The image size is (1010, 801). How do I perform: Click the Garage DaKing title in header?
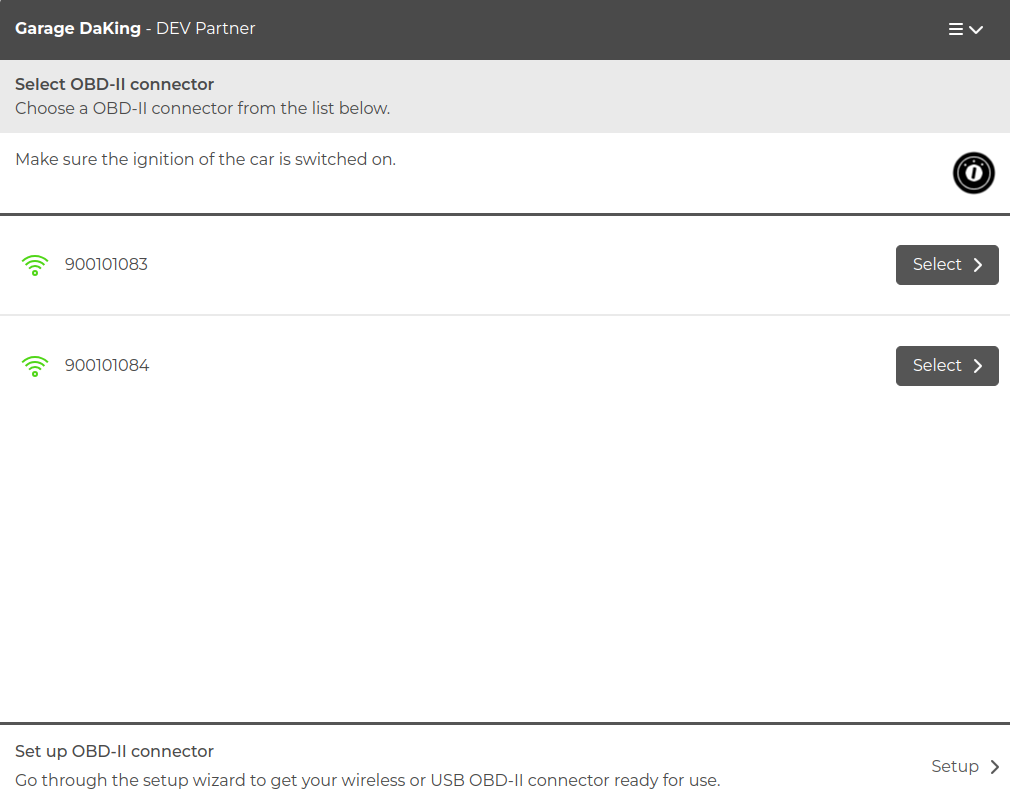[x=78, y=29]
